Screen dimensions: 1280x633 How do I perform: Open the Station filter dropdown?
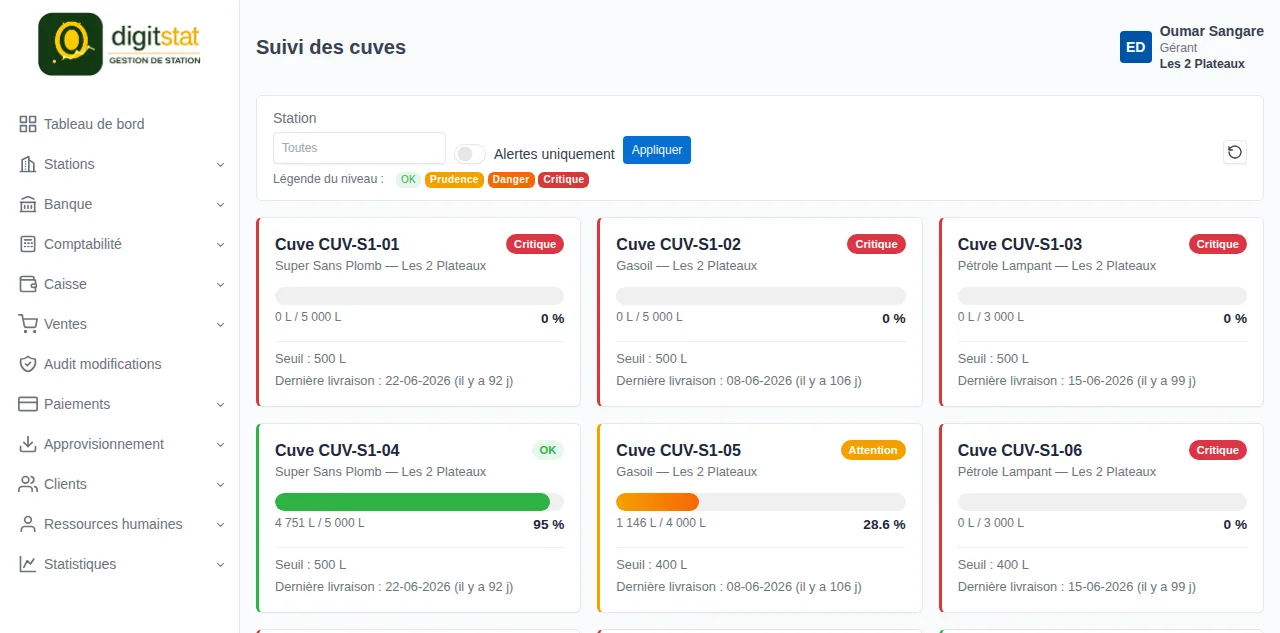[x=359, y=148]
